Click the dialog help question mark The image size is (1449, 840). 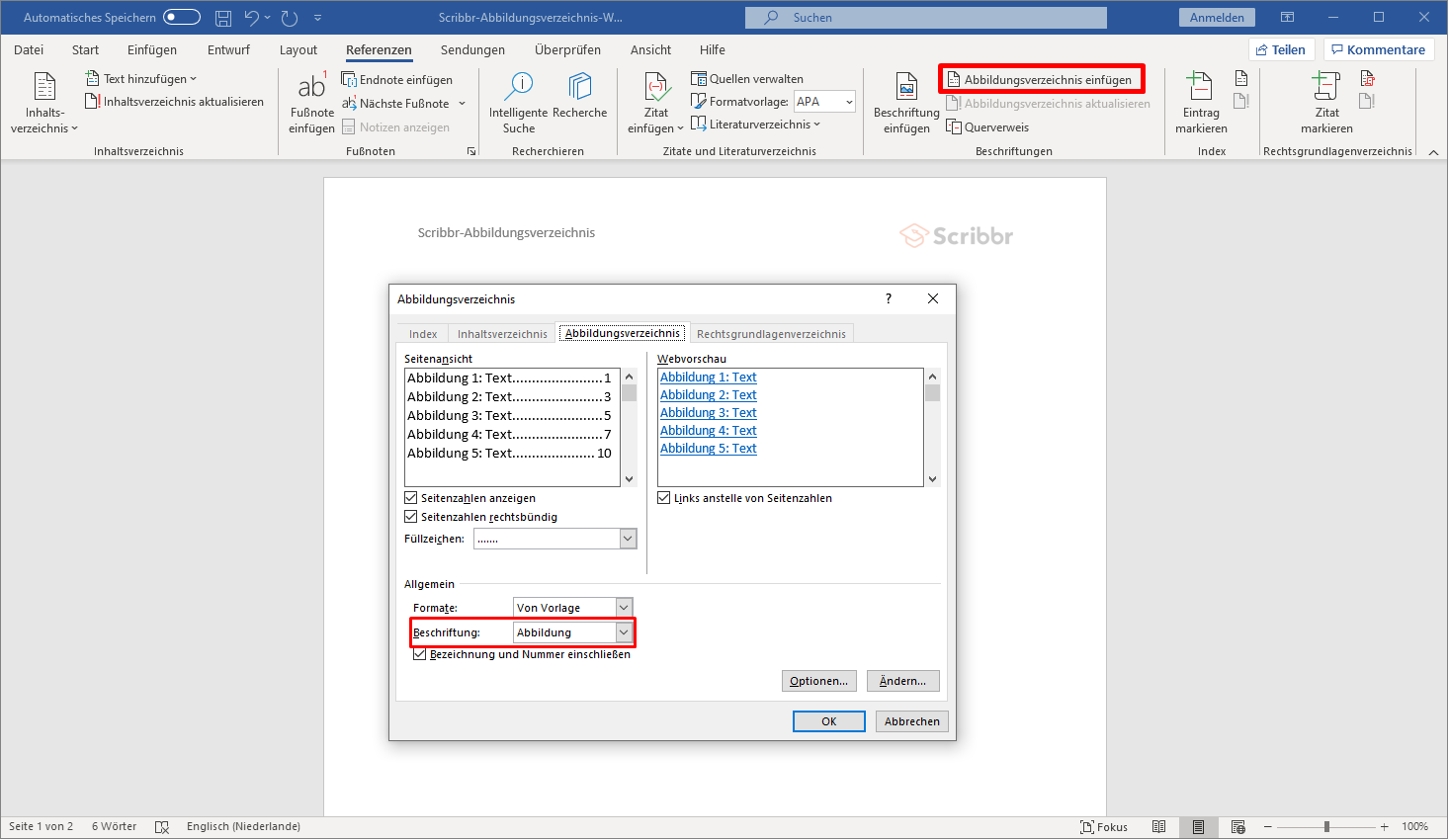click(x=889, y=298)
